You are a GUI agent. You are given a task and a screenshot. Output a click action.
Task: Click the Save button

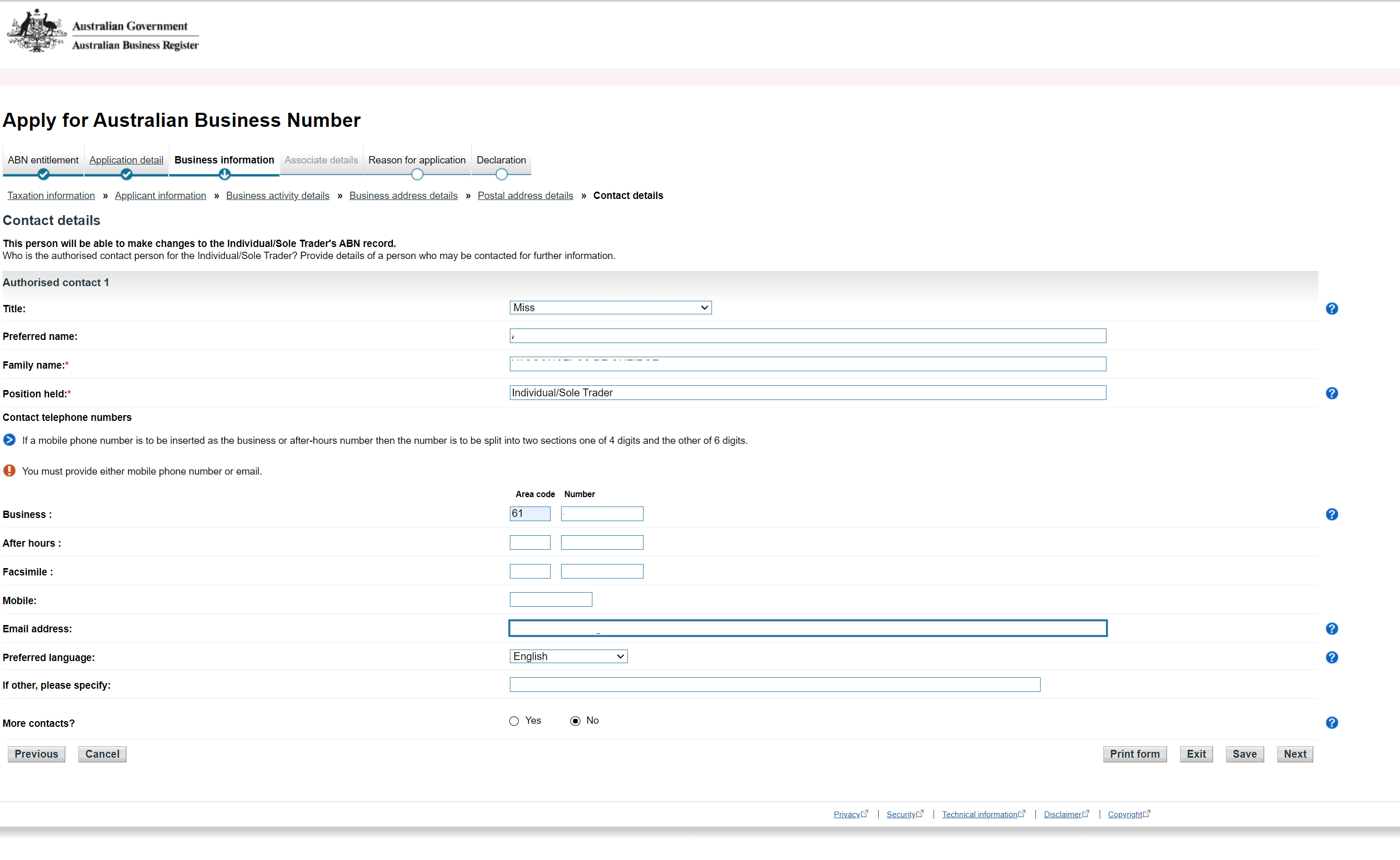coord(1244,753)
